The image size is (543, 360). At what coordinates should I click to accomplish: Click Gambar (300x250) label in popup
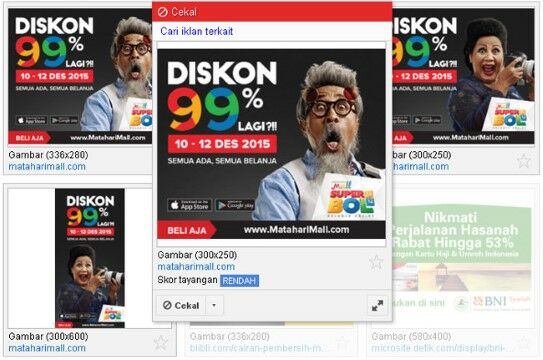pos(197,255)
